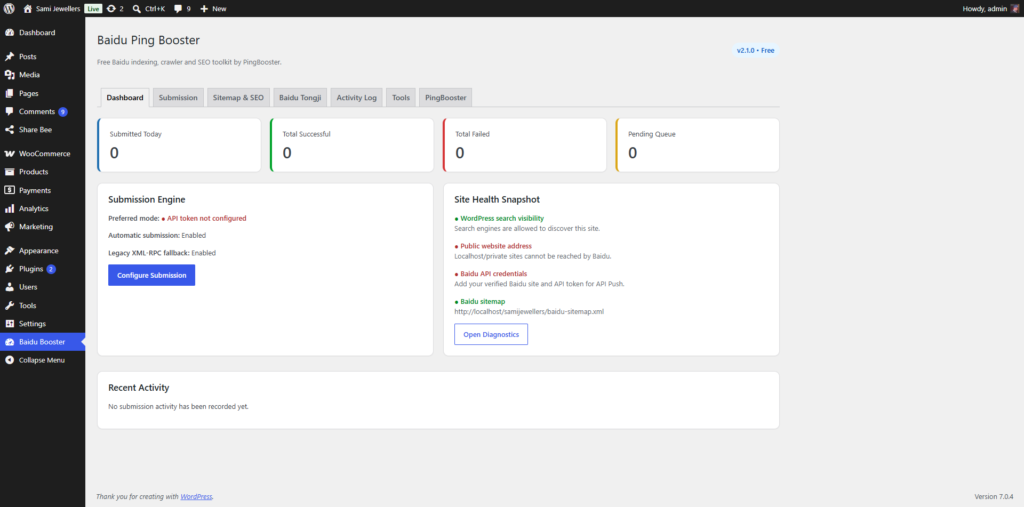Click the Settings sliders icon

[x=10, y=324]
